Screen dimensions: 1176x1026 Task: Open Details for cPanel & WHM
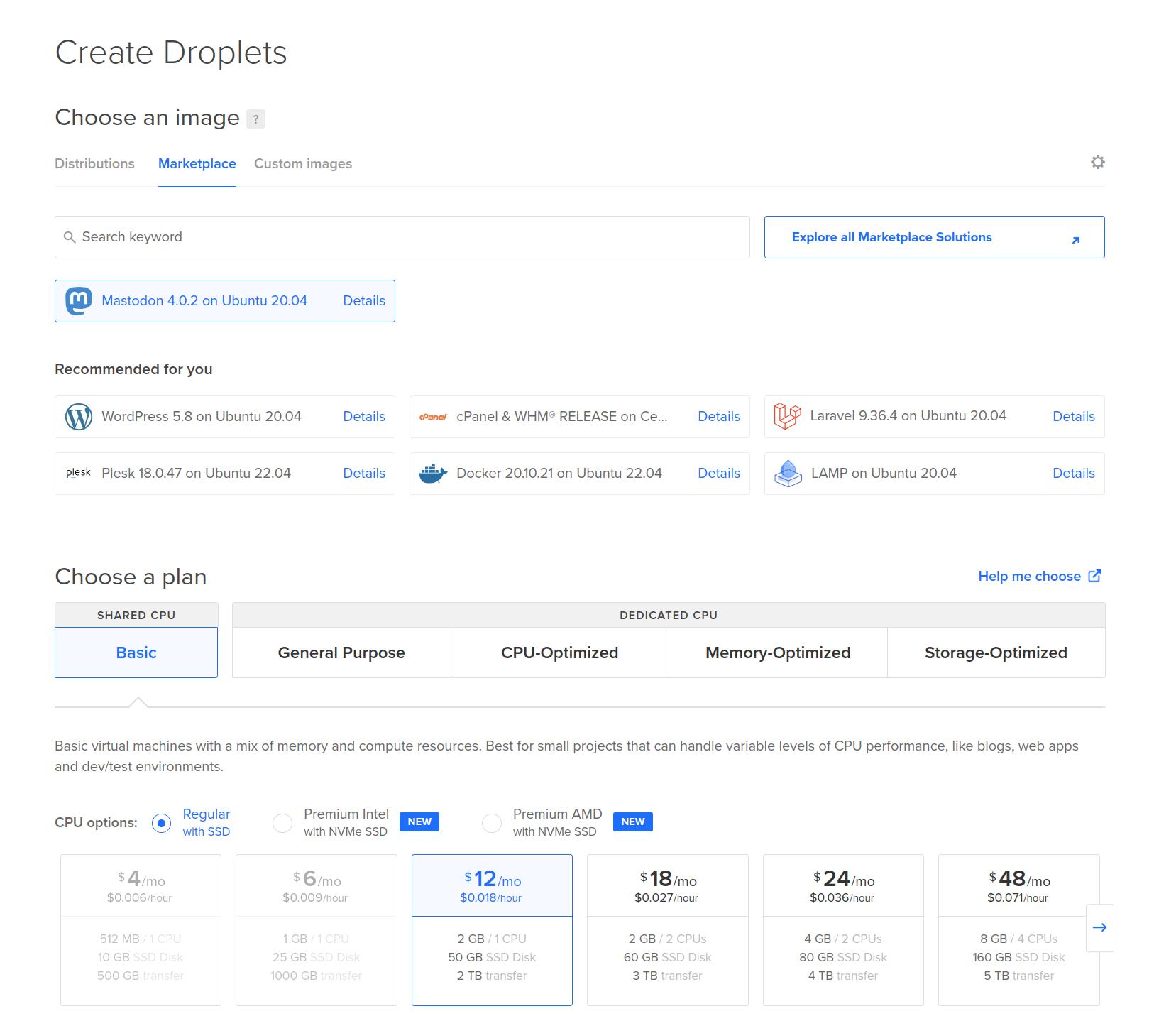click(x=719, y=417)
